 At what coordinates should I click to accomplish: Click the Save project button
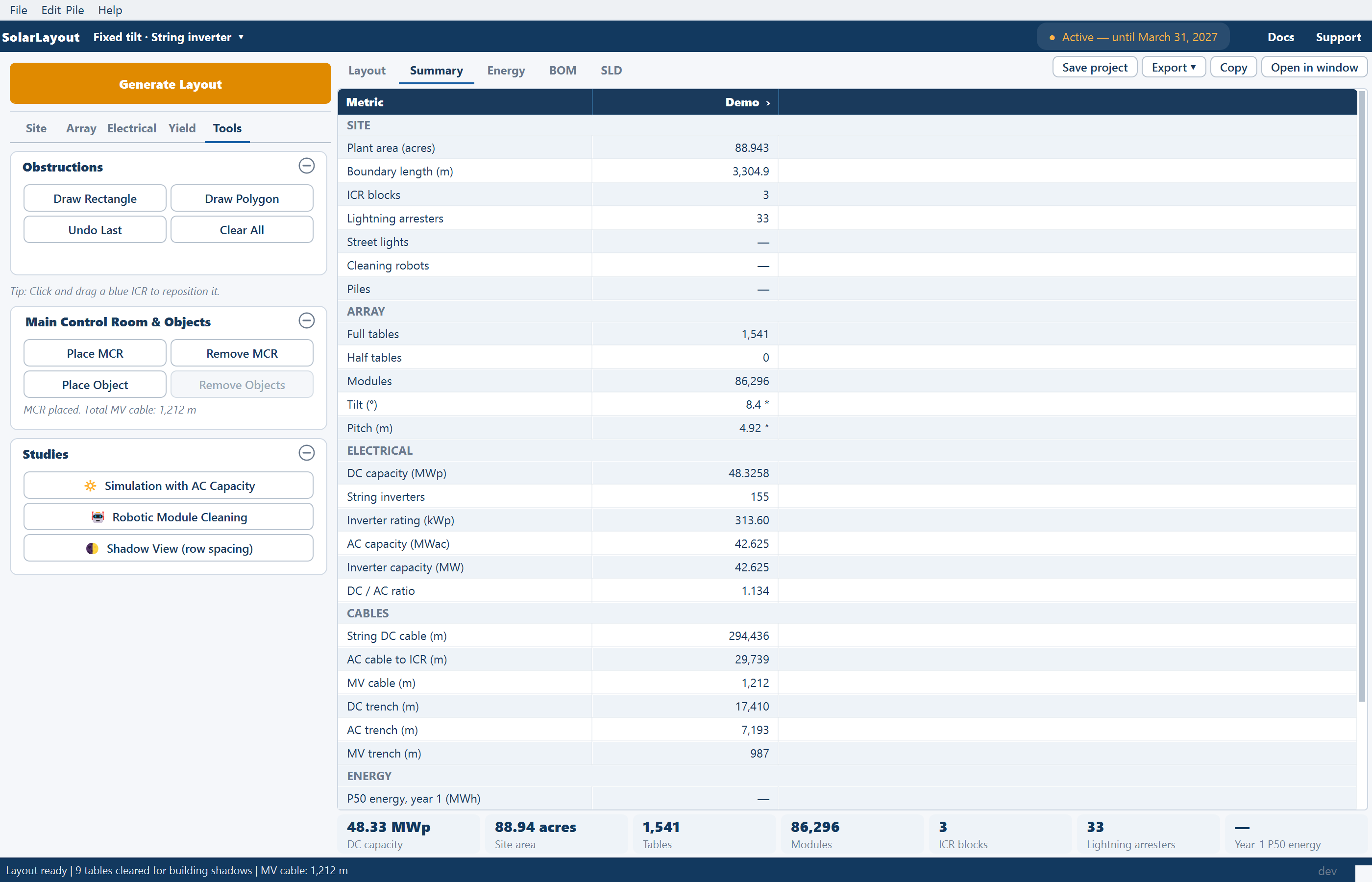[1095, 67]
